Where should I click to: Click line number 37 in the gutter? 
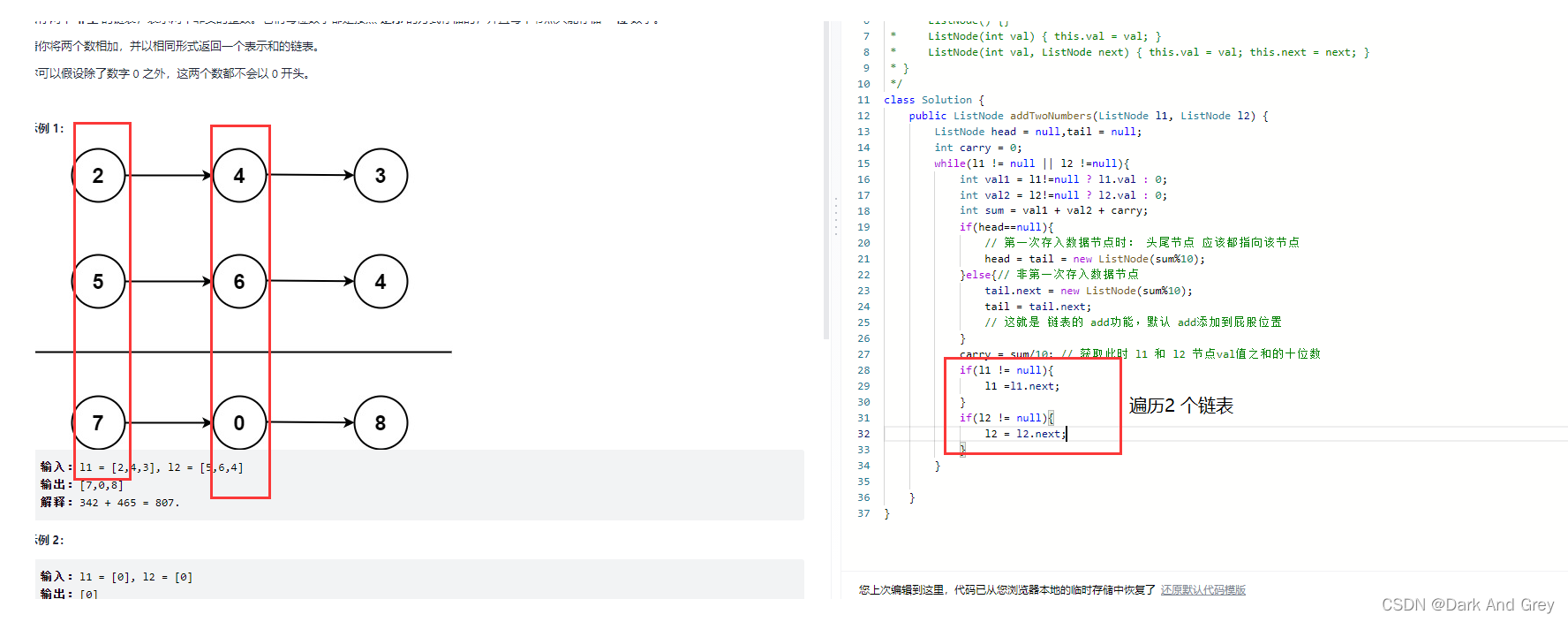point(863,513)
